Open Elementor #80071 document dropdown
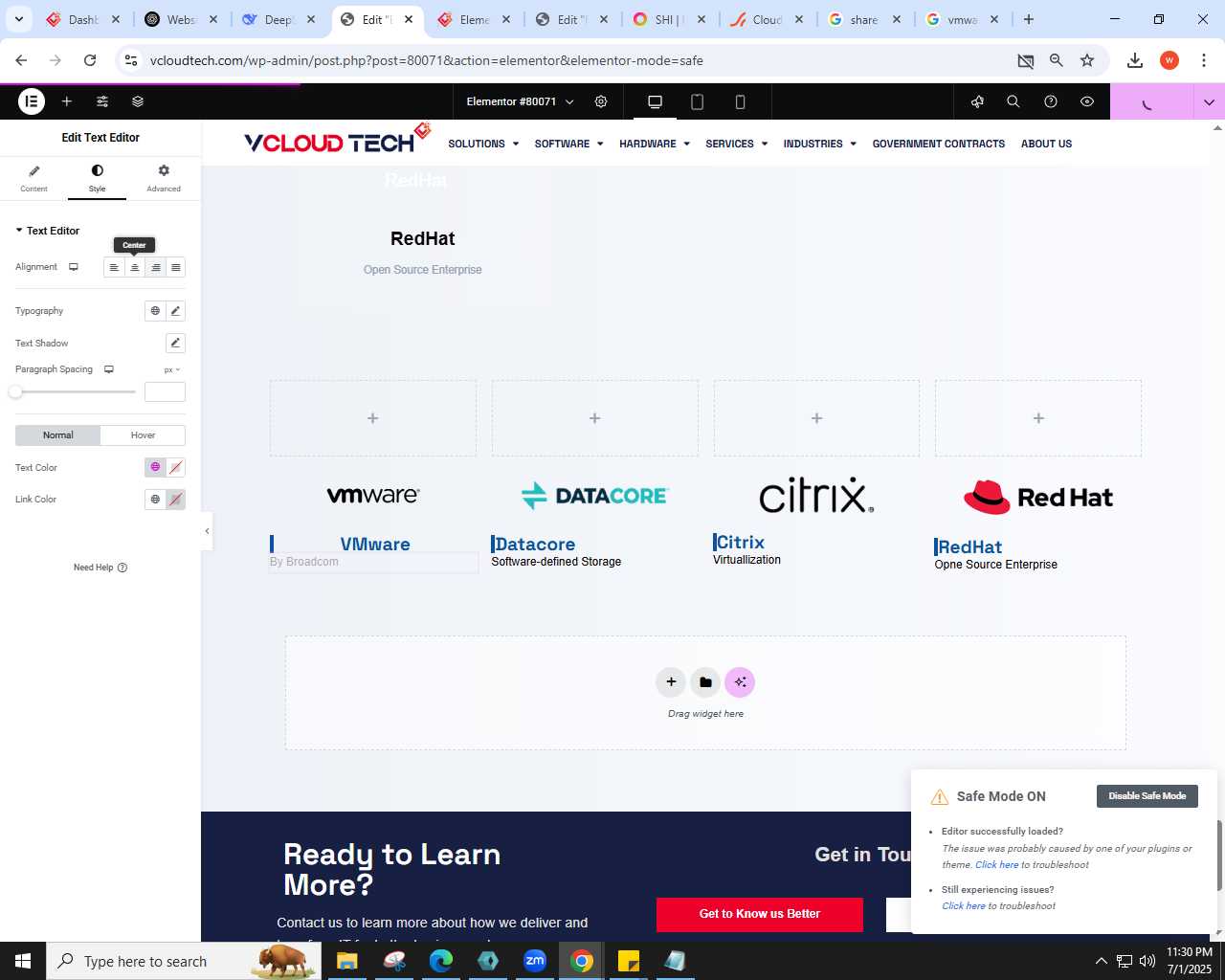This screenshot has width=1225, height=980. (520, 101)
